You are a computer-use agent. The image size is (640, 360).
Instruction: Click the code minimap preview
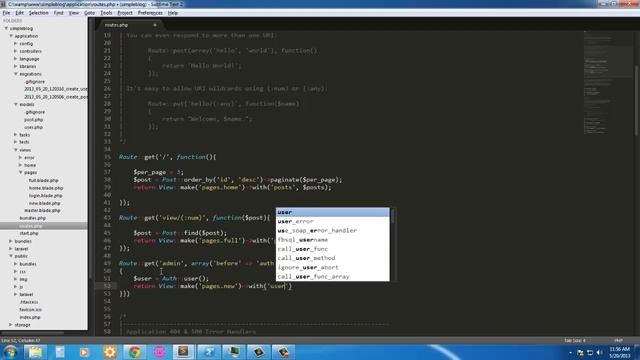[607, 83]
